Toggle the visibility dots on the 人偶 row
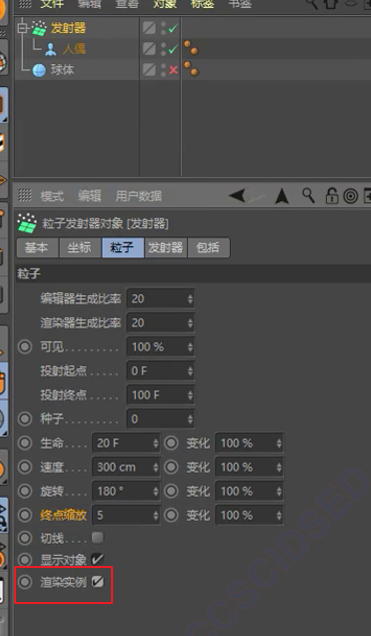This screenshot has height=636, width=371. point(163,49)
